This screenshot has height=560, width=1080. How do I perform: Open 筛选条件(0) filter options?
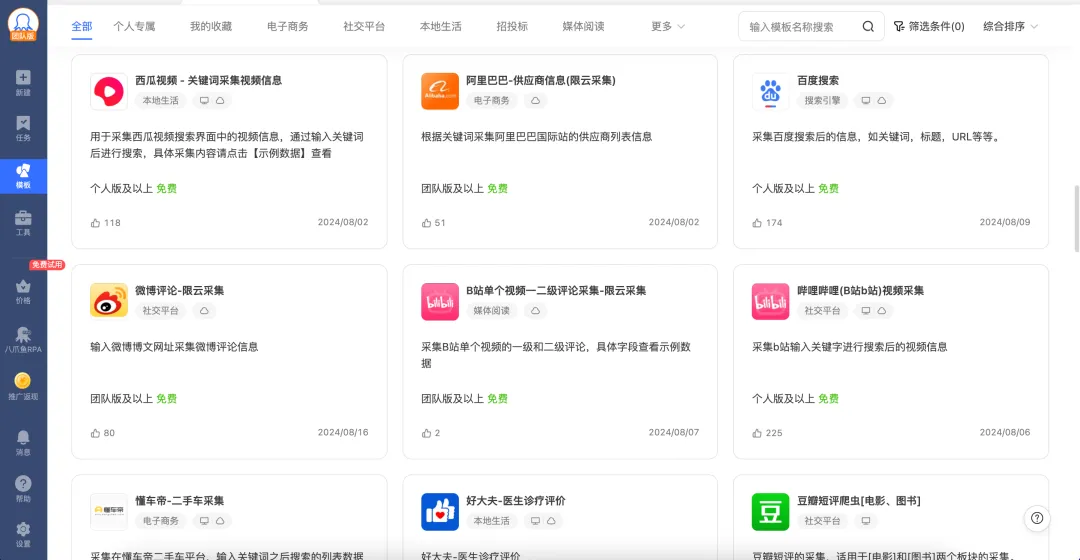pos(928,26)
